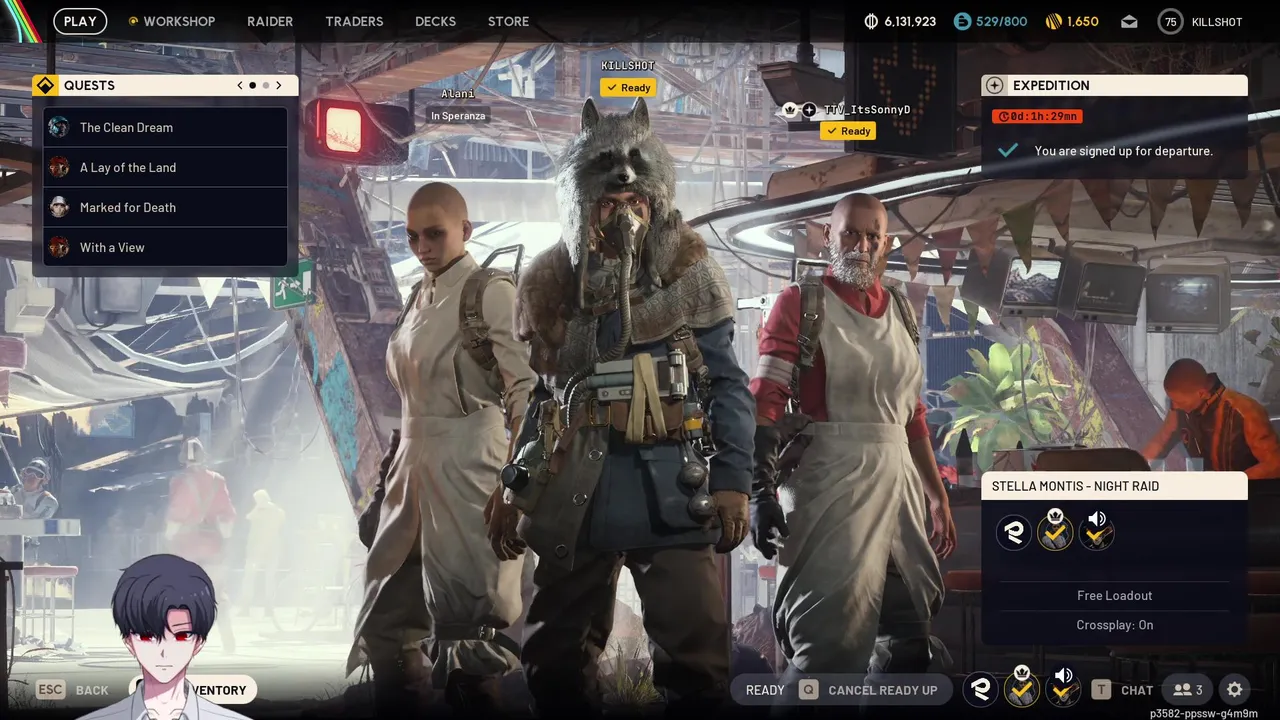Click the expedition timer 0d:1h:29mn
This screenshot has width=1280, height=720.
[x=1037, y=116]
